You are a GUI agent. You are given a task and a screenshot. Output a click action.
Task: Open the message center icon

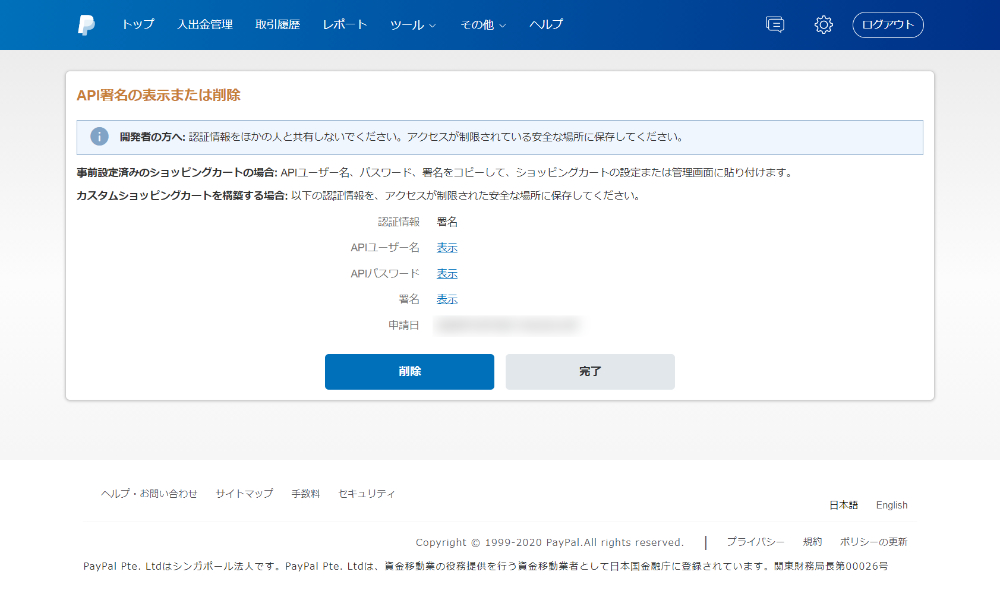point(775,25)
